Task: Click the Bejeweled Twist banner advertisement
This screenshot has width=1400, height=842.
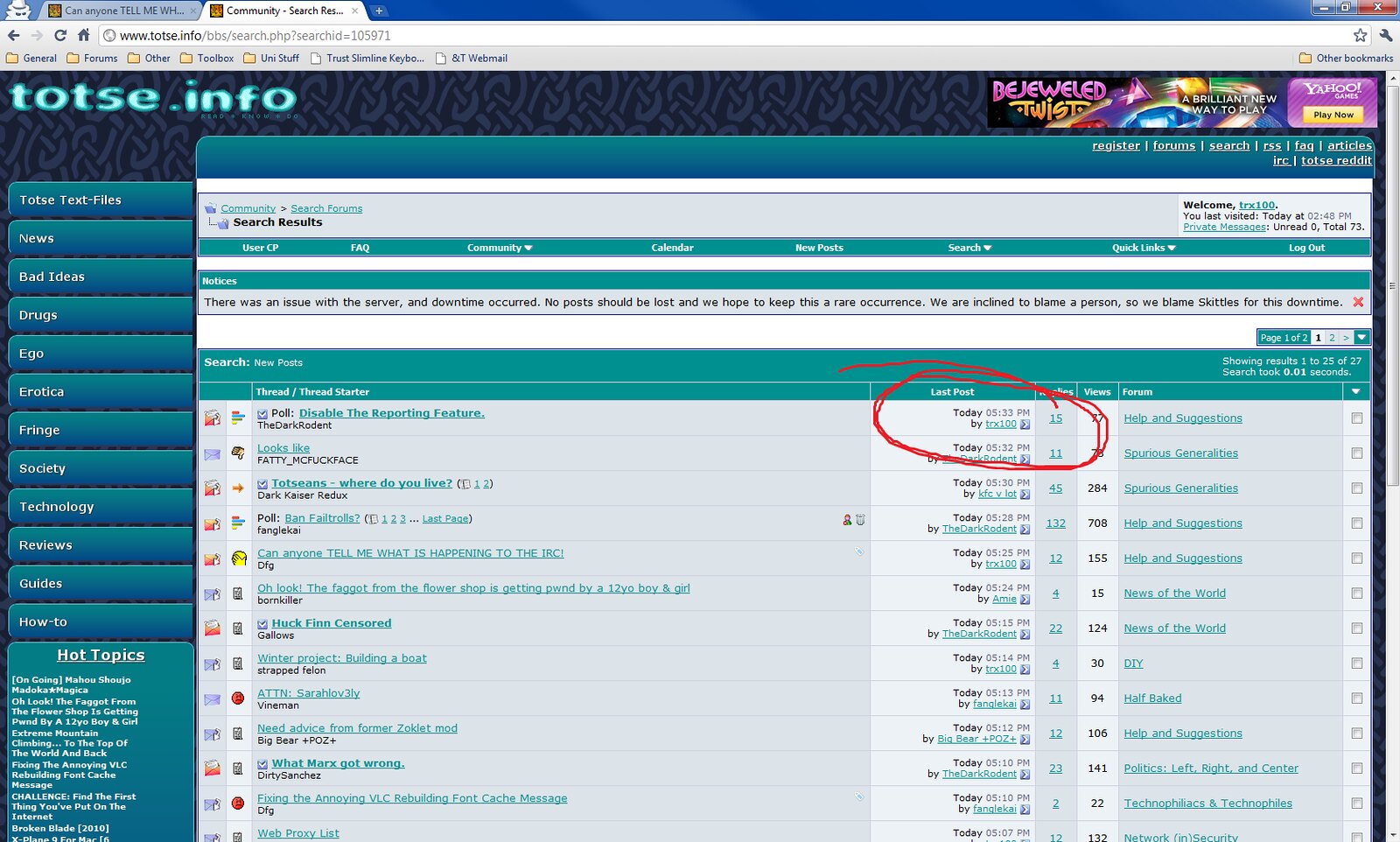Action: (x=1182, y=102)
